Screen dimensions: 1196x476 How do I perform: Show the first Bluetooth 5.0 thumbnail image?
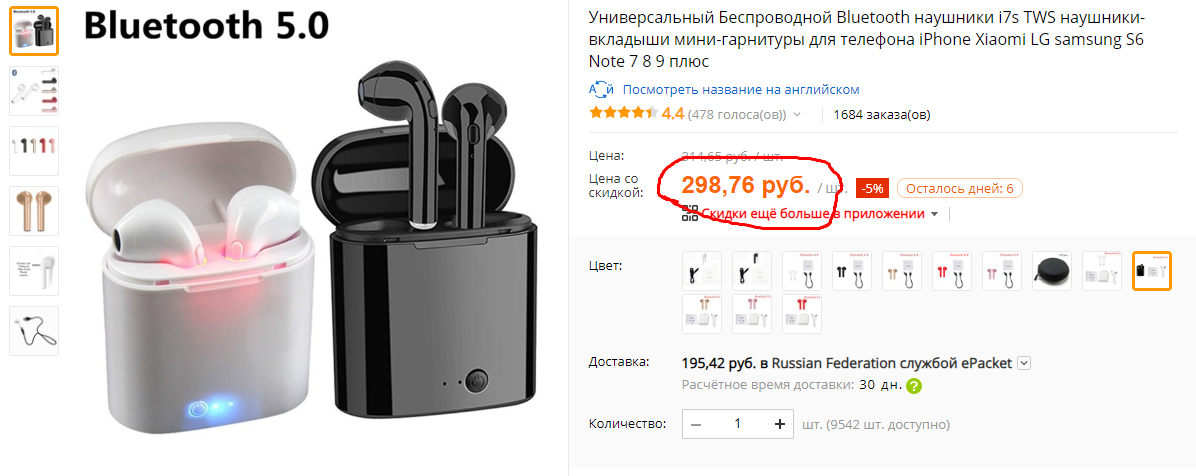tap(34, 31)
